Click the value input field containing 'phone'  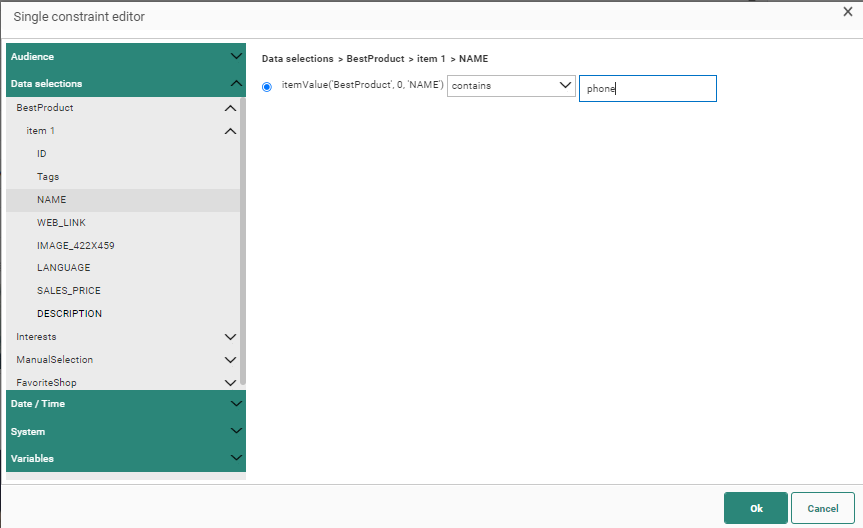pos(647,89)
